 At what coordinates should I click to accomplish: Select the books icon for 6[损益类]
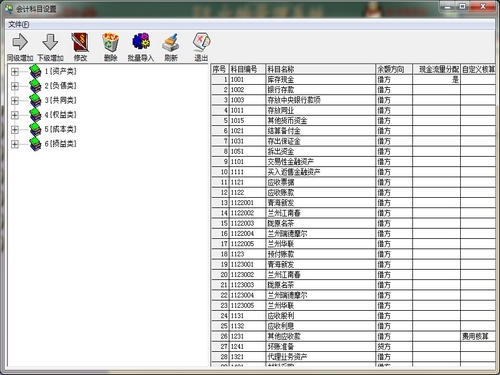coord(35,144)
